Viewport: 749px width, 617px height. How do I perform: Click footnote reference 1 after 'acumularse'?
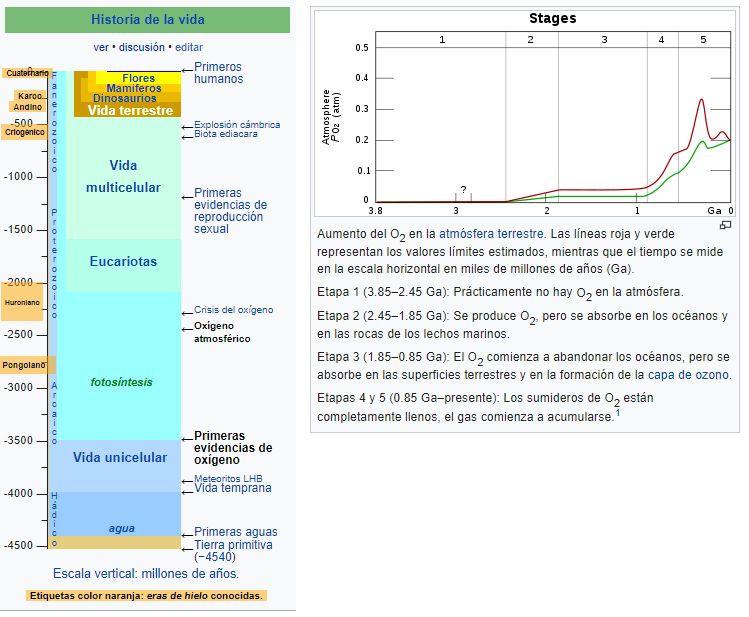click(x=618, y=413)
